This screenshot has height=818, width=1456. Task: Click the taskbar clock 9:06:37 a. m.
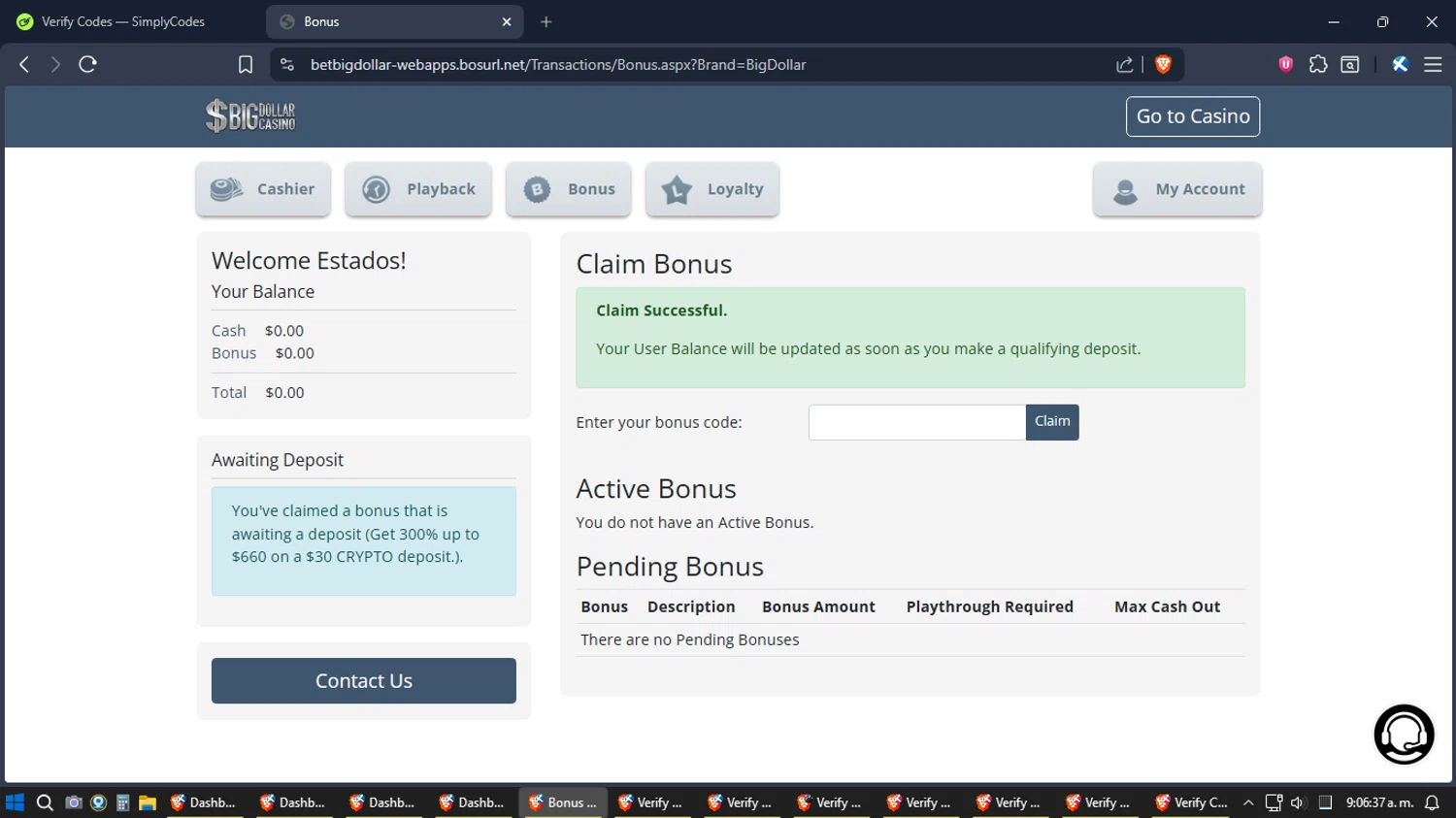point(1378,802)
